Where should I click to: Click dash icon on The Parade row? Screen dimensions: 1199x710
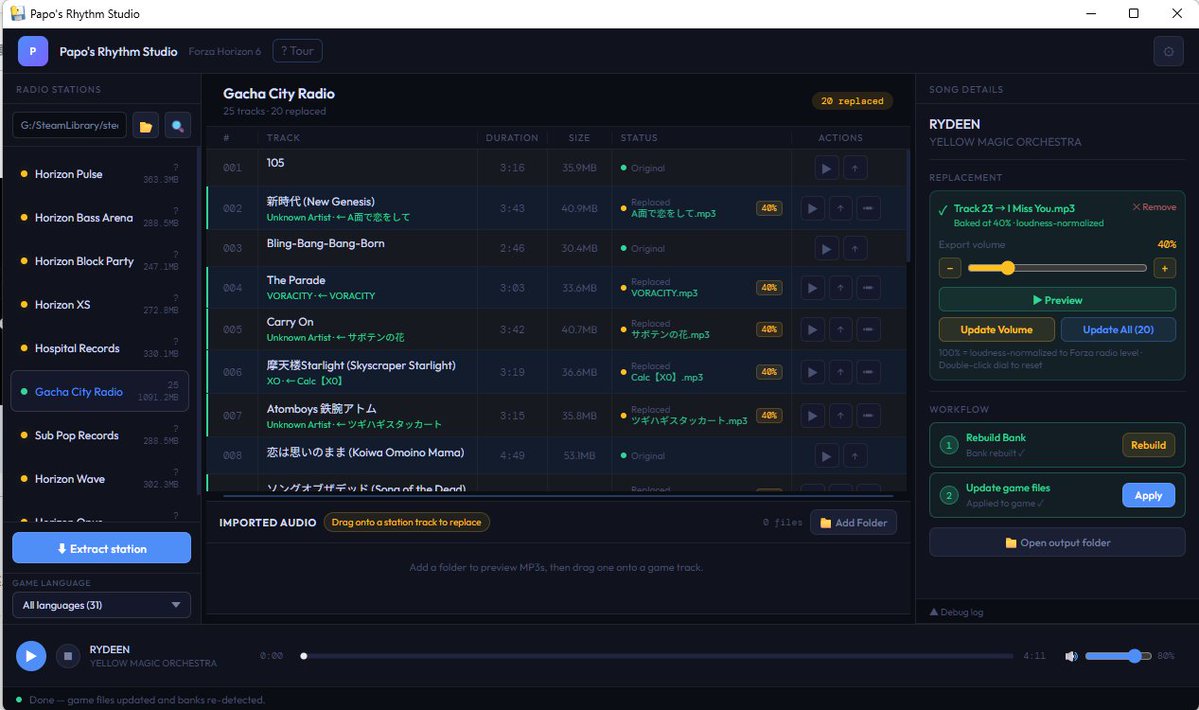click(868, 288)
